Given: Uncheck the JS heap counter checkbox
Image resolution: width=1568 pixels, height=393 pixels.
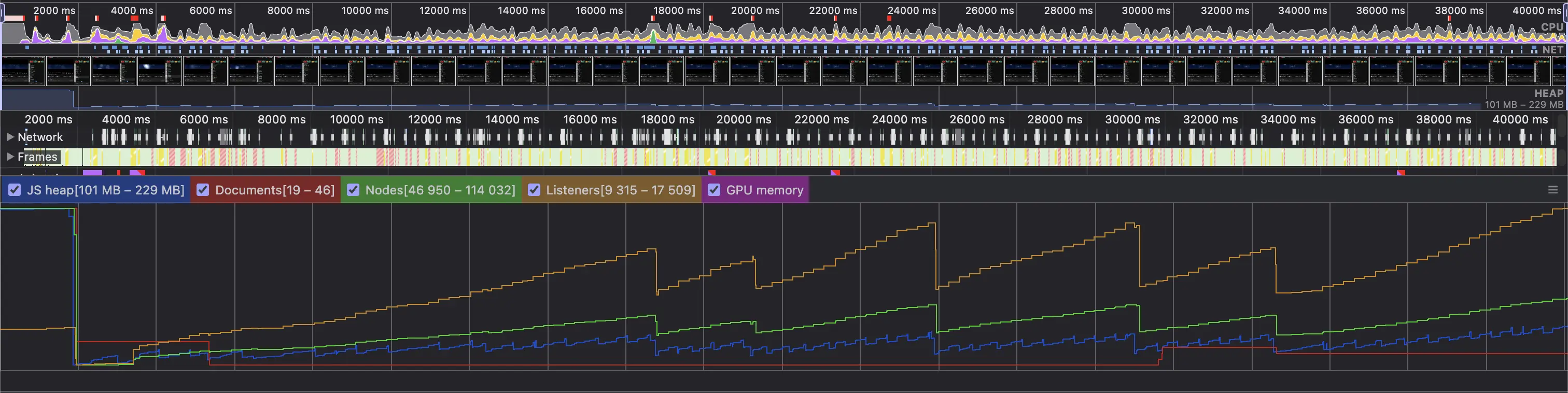Looking at the screenshot, I should pos(14,190).
